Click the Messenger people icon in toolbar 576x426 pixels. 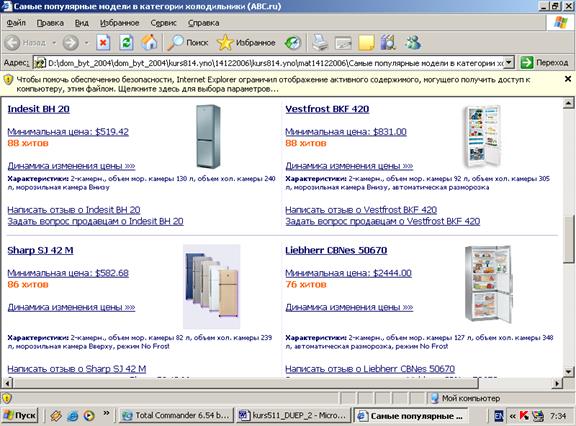coord(413,43)
